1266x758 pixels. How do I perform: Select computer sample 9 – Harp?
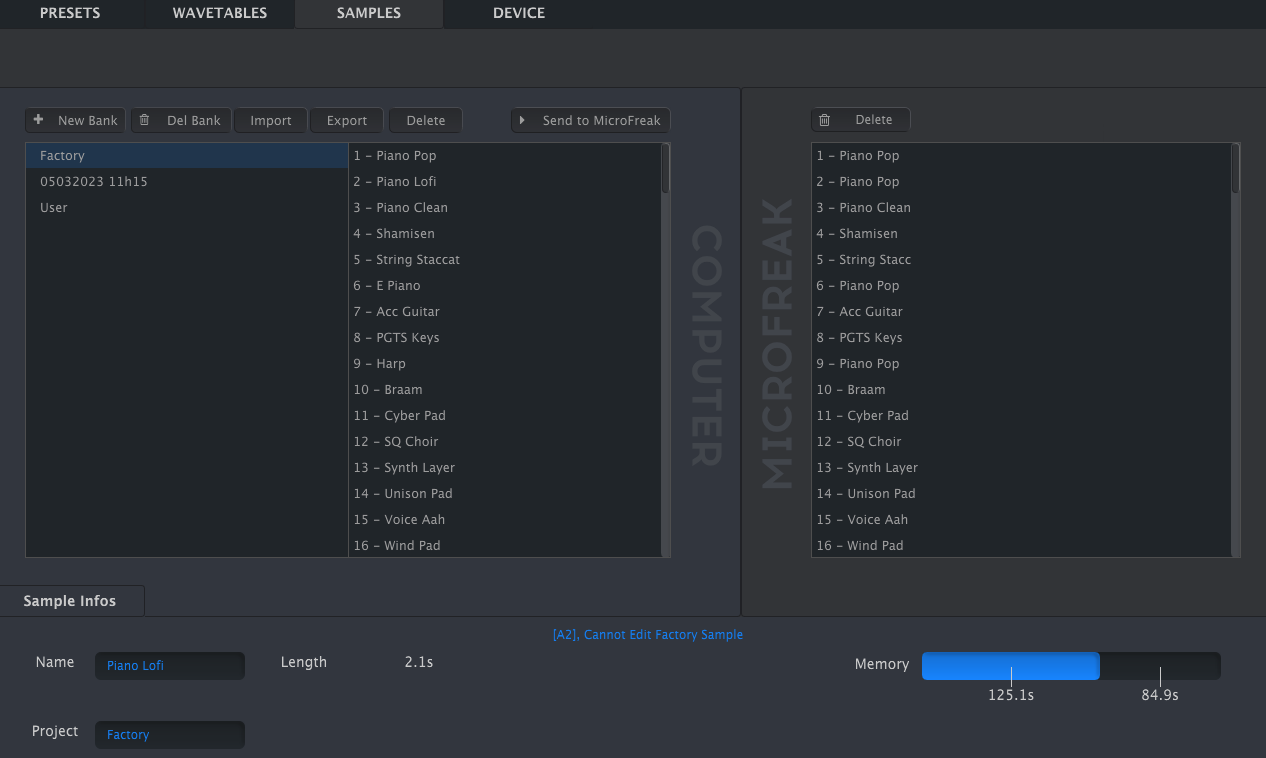tap(504, 363)
